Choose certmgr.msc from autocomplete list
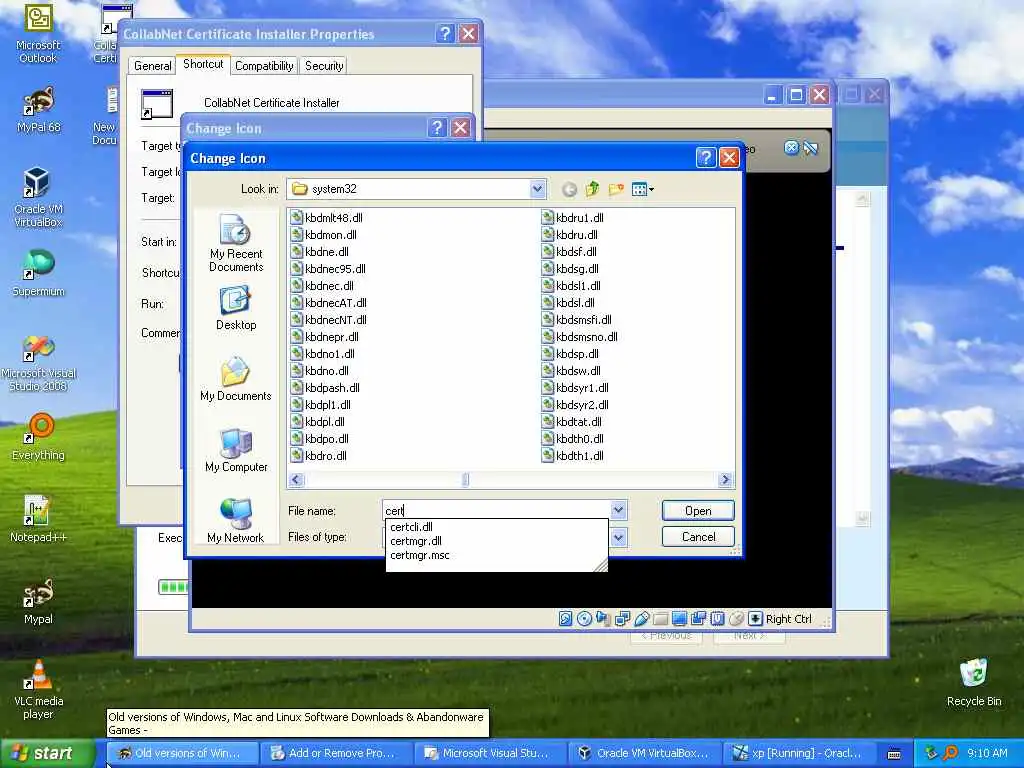Viewport: 1024px width, 768px height. [x=420, y=555]
